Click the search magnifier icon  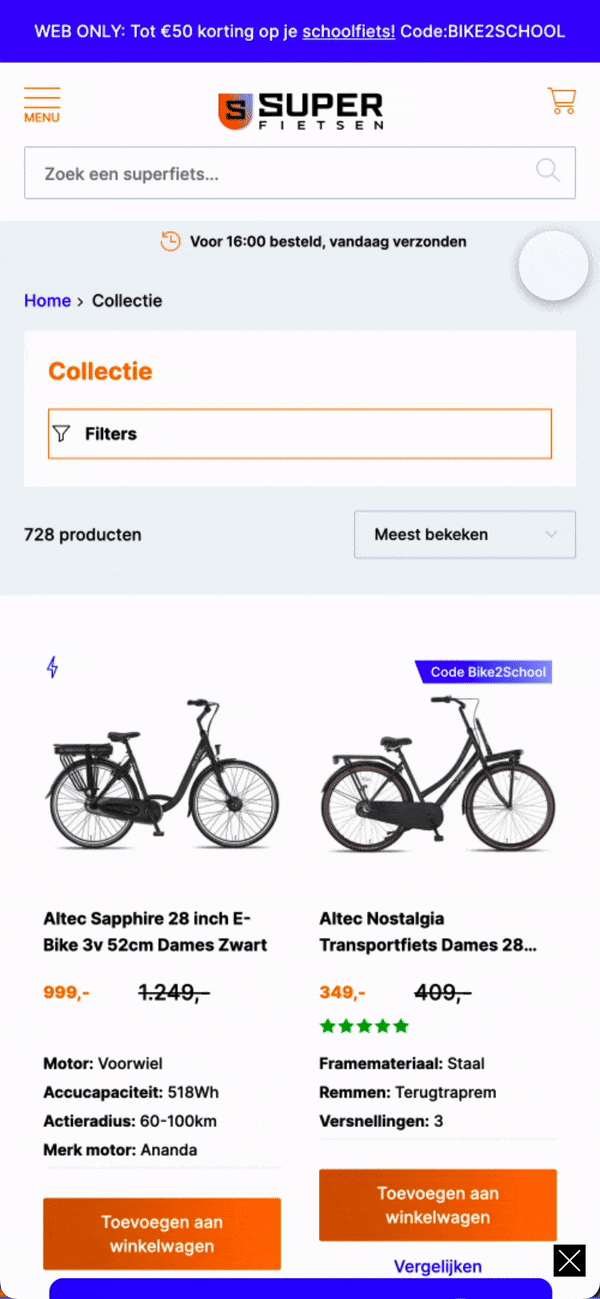point(548,171)
